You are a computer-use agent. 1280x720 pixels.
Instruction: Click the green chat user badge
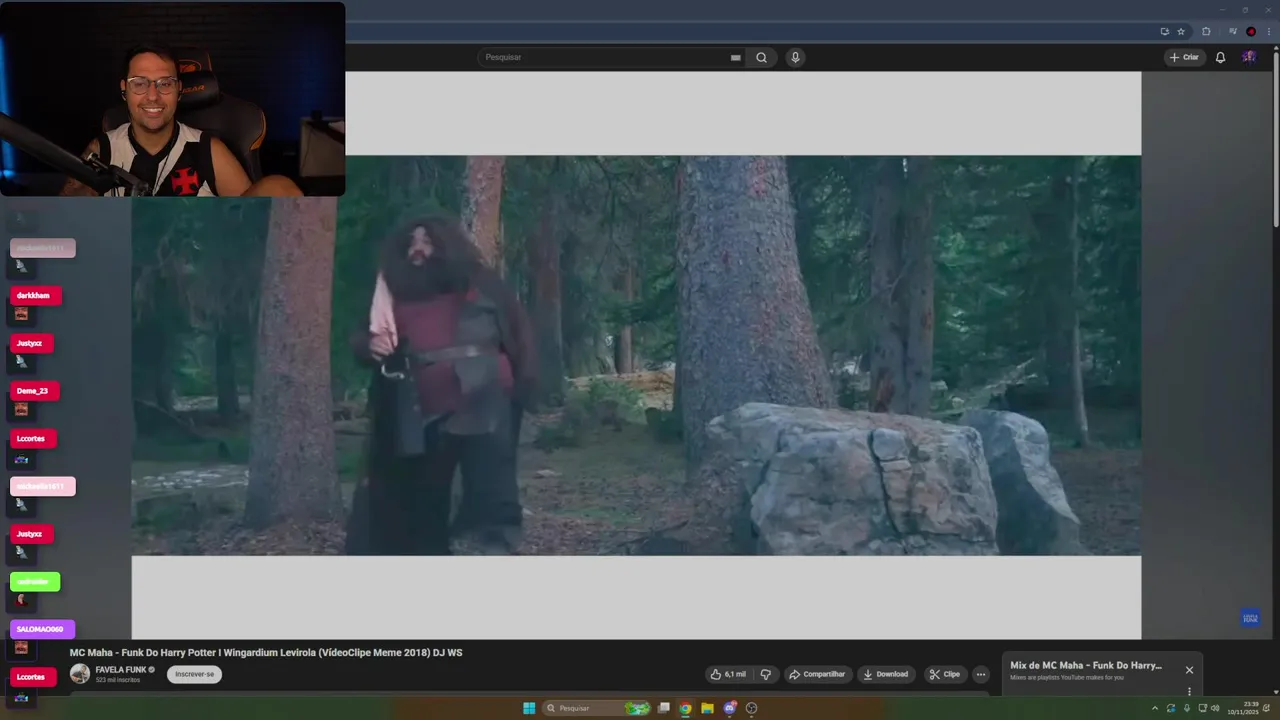tap(35, 581)
